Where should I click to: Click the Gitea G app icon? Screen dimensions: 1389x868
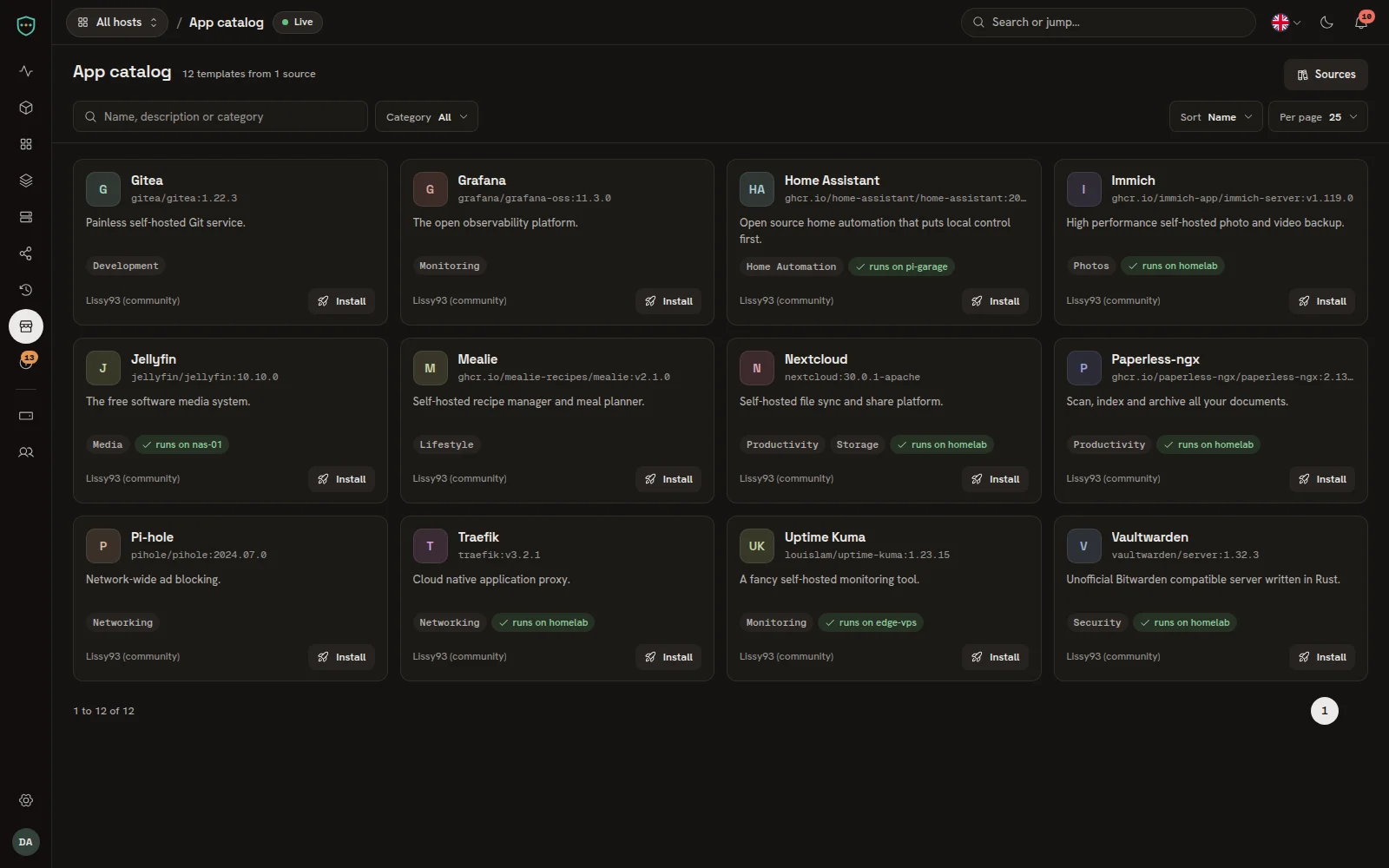pyautogui.click(x=103, y=189)
